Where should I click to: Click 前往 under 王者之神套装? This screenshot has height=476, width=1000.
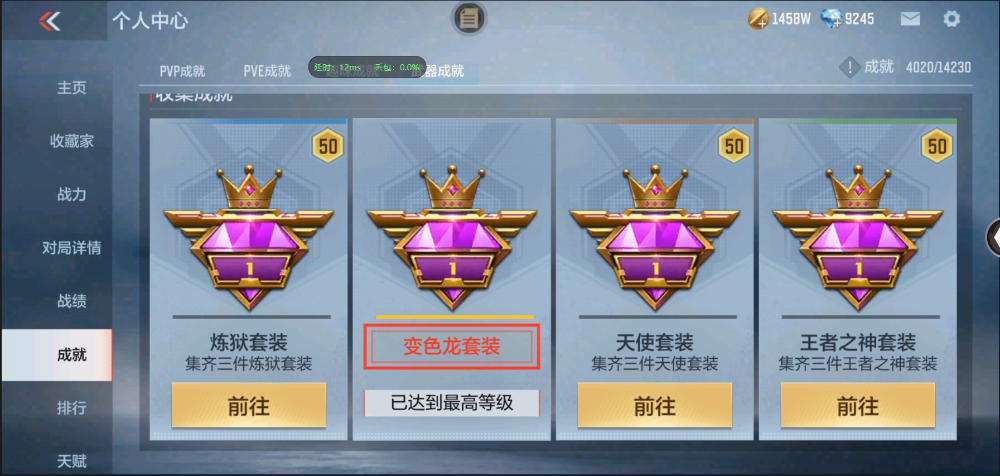858,405
